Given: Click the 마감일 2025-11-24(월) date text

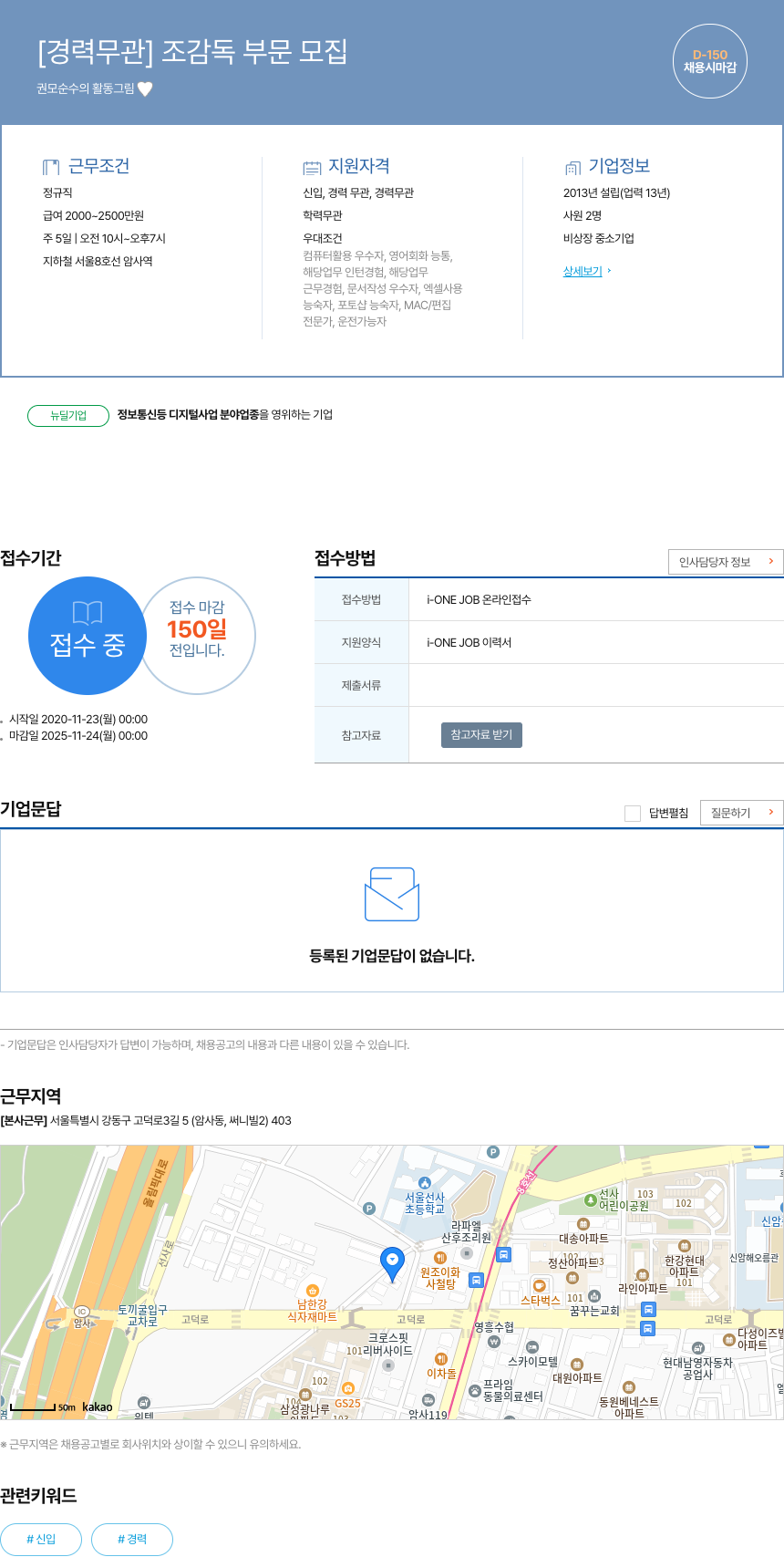Looking at the screenshot, I should pos(78,736).
